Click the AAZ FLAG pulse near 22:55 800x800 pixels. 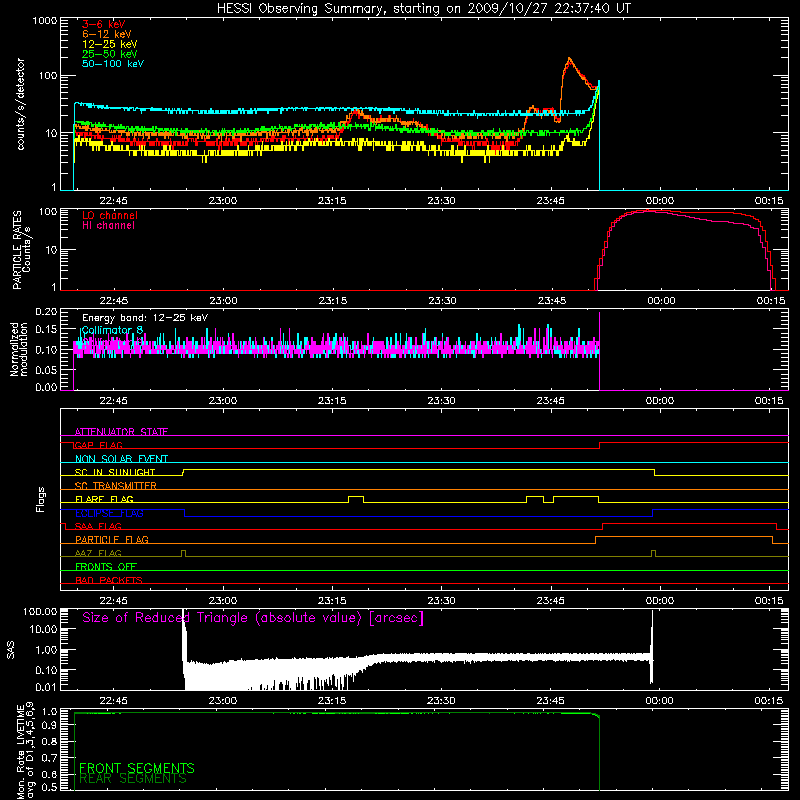pos(184,553)
